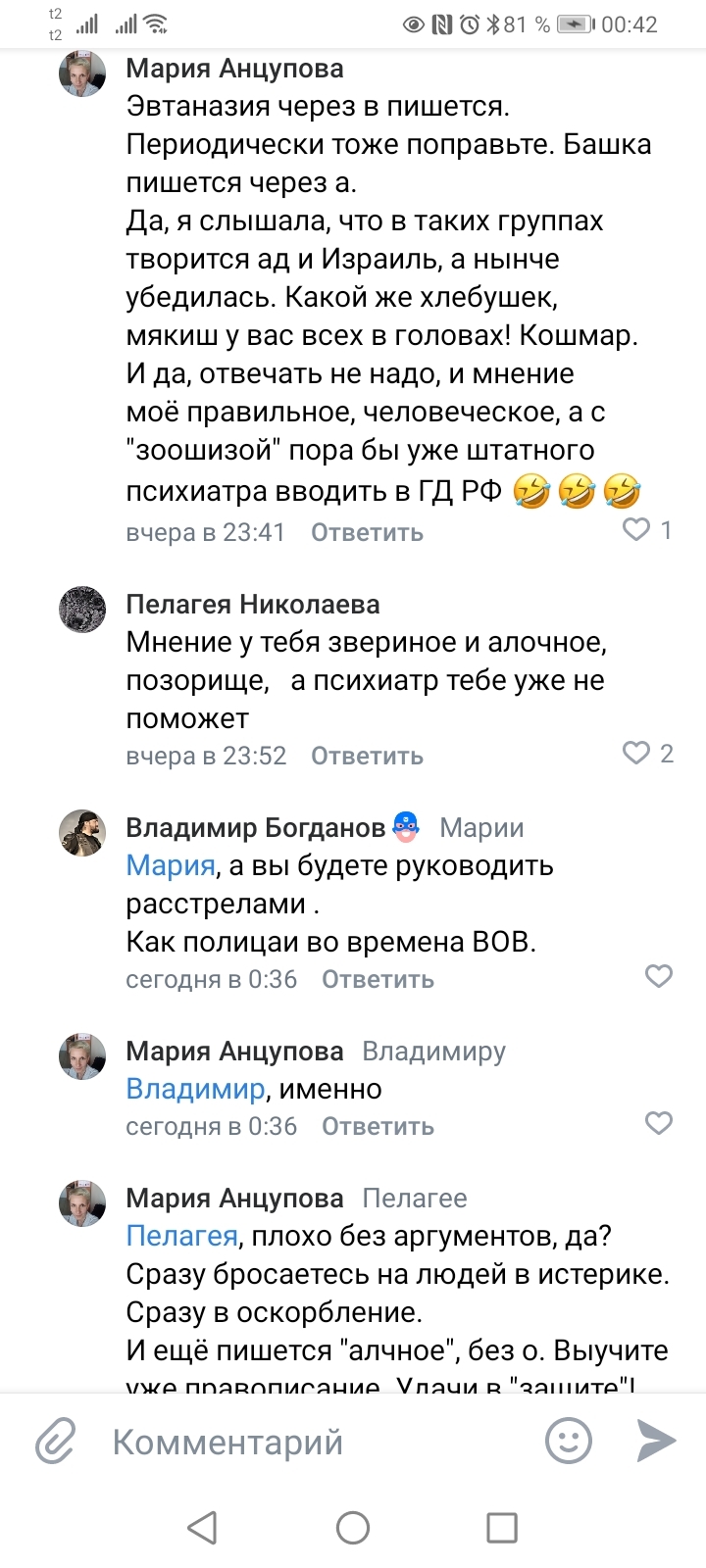Like the comment posted yesterday at 23:41
The height and width of the screenshot is (1568, 706).
(637, 530)
